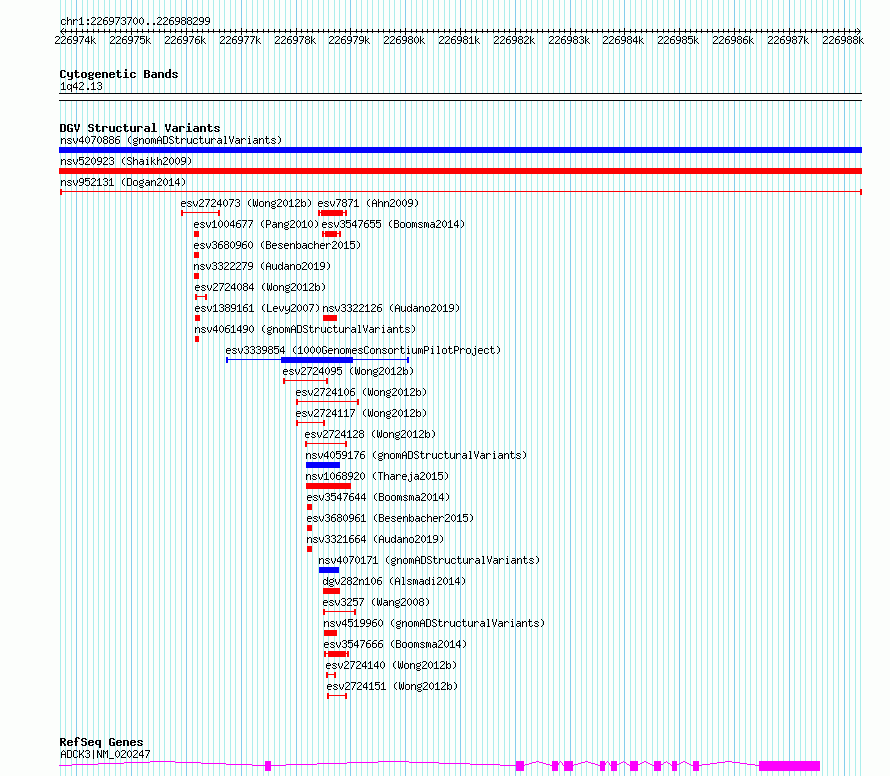
Task: Open dgv282n106 (Alsmadi2014) variant
Action: tap(394, 581)
